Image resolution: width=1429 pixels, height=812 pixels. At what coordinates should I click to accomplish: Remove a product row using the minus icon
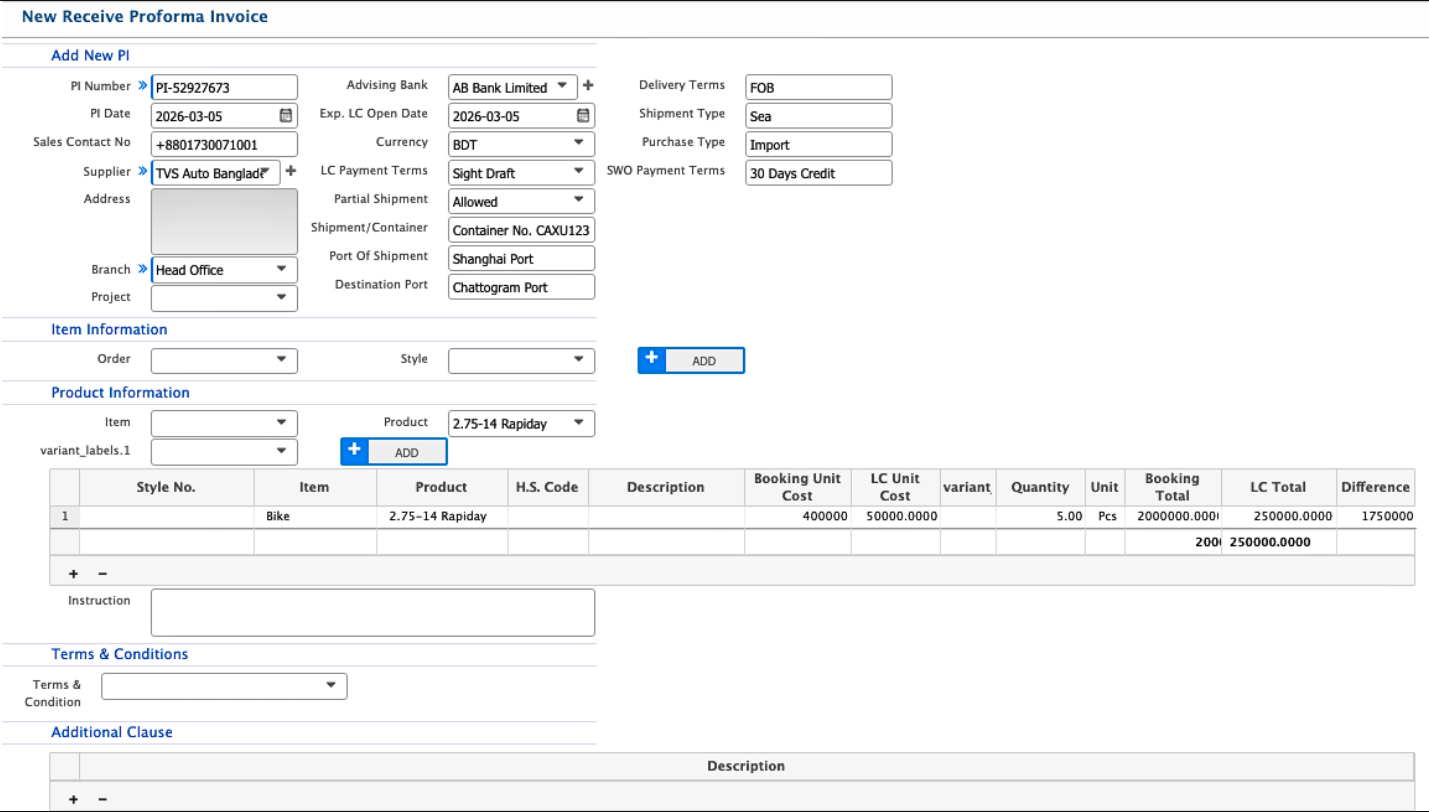[x=101, y=573]
